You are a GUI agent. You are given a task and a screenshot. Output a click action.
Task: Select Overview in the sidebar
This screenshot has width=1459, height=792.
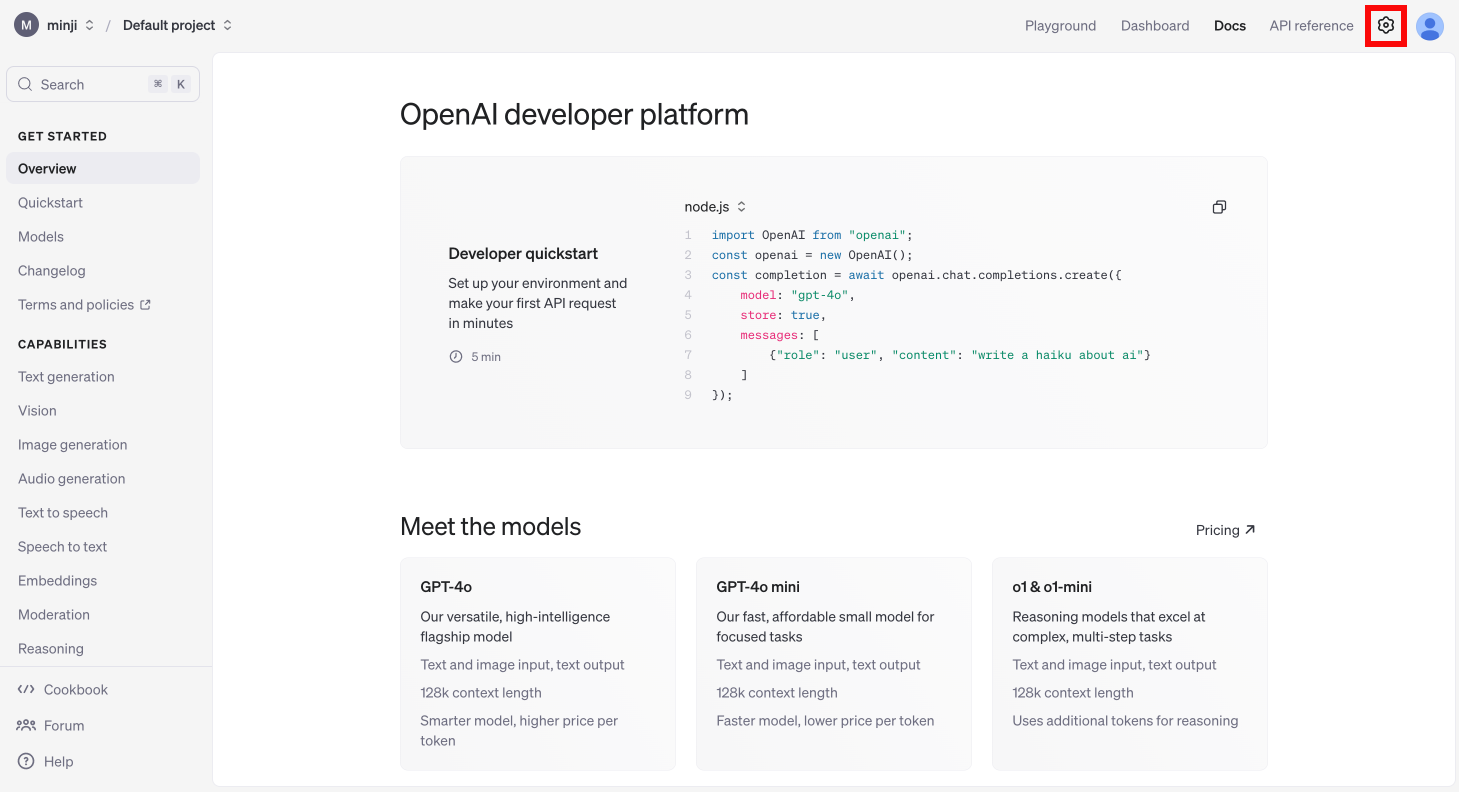click(103, 168)
